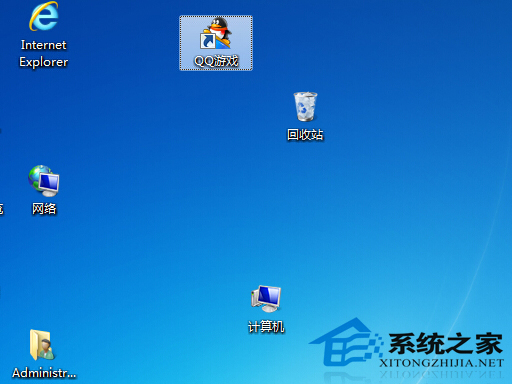Click the "Internet Explorer" label text
The width and height of the screenshot is (512, 384).
[x=44, y=53]
